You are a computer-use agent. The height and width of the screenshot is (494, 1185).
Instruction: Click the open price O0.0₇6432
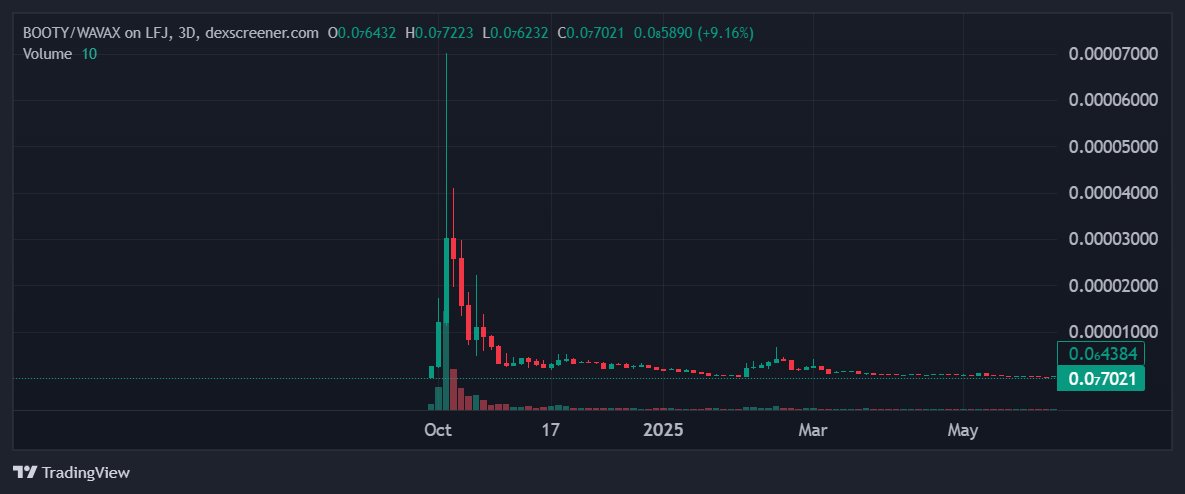tap(362, 33)
